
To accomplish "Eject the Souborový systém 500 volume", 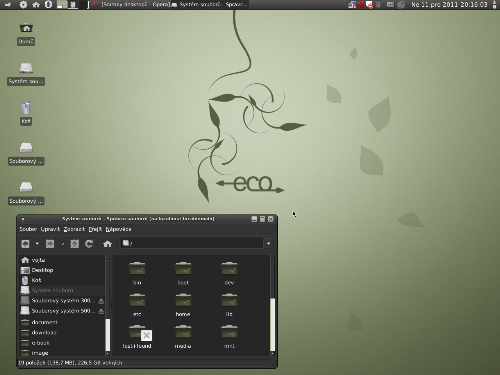I will click(101, 311).
